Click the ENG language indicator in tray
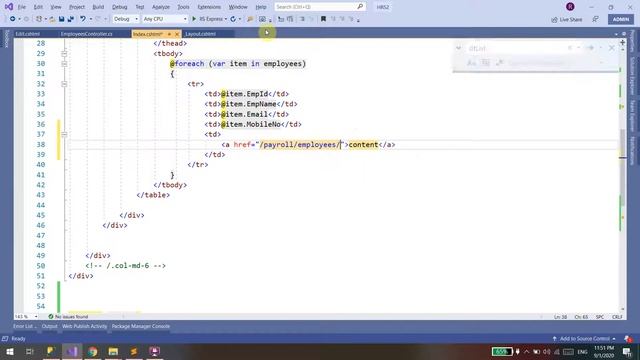 [582, 352]
